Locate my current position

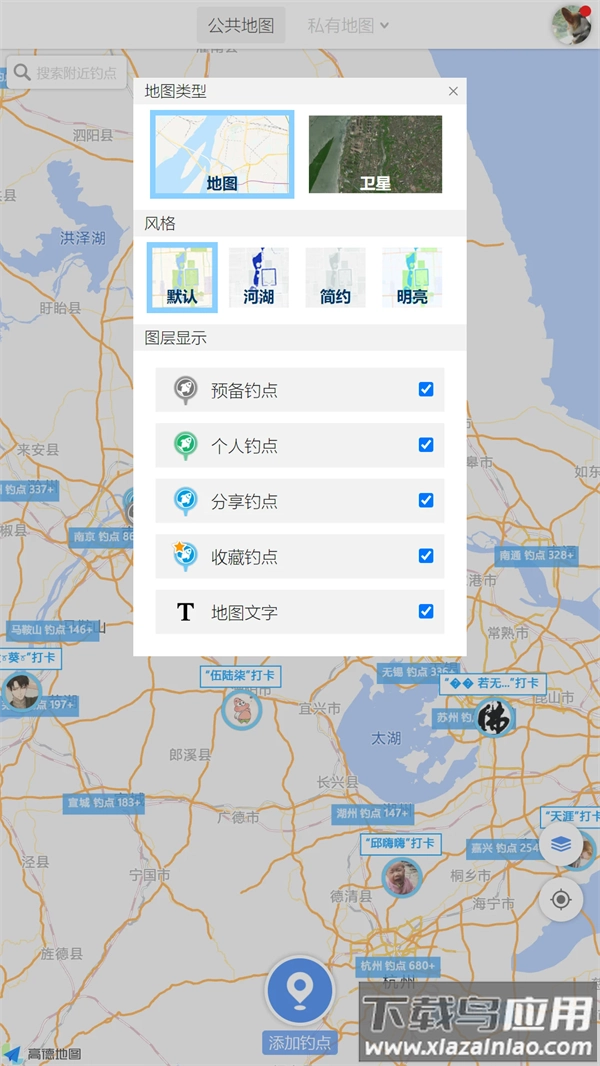point(561,900)
